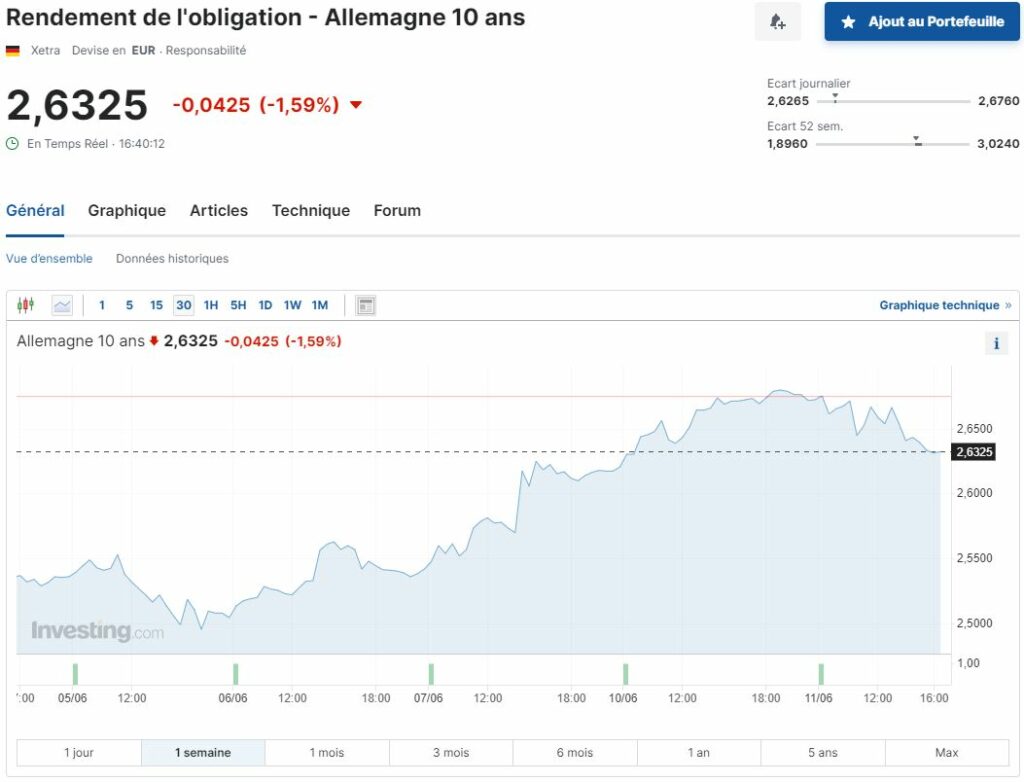Viewport: 1024px width, 782px height.
Task: Click the red down-arrow change indicator
Action: tap(356, 105)
